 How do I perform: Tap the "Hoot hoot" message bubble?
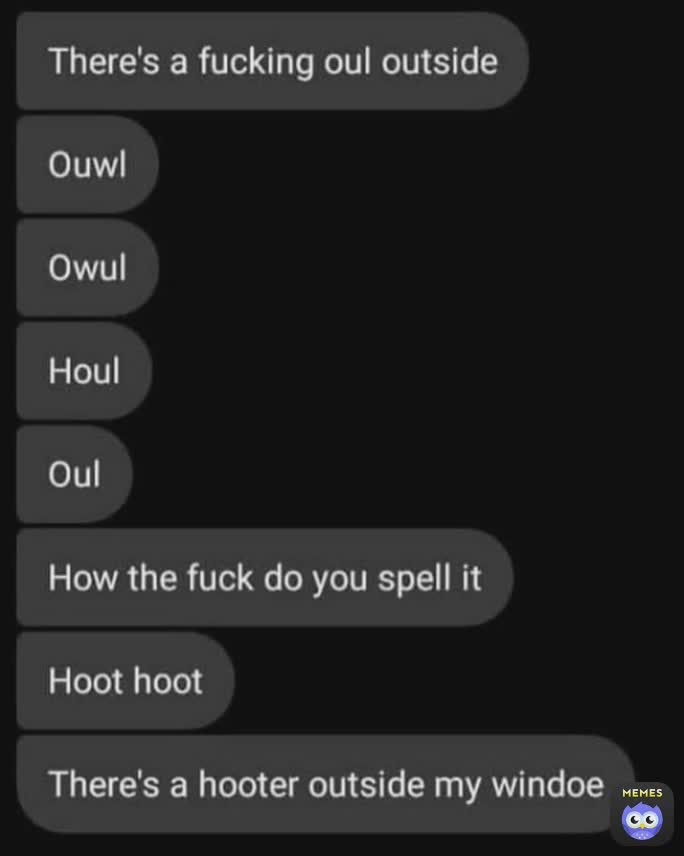click(126, 681)
